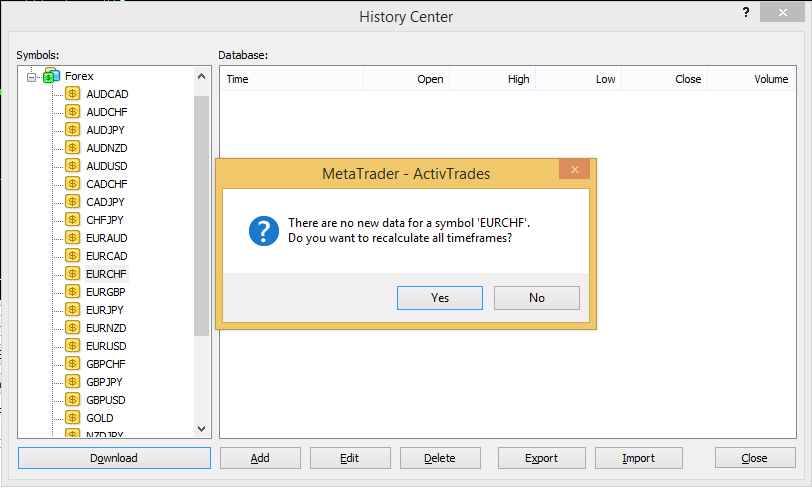Click the Edit button
This screenshot has height=489, width=812.
350,458
